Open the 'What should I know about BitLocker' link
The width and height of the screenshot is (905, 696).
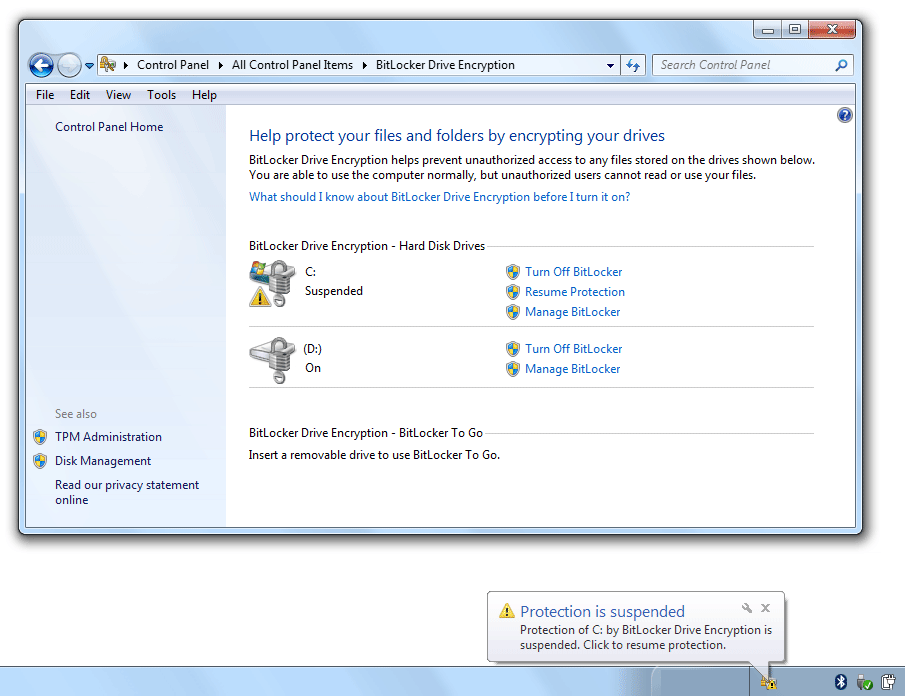pos(439,197)
